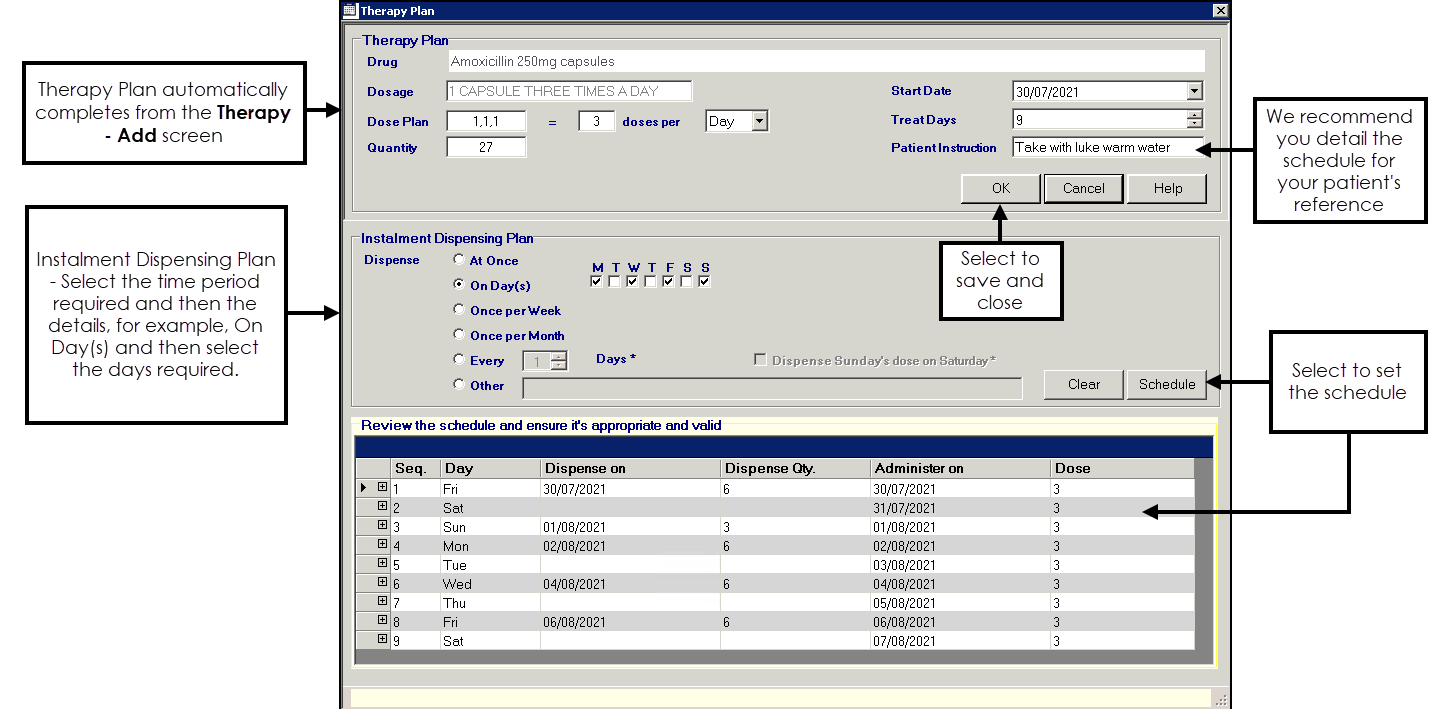The image size is (1455, 709).
Task: Expand row 1 Friday schedule entry
Action: coord(382,488)
